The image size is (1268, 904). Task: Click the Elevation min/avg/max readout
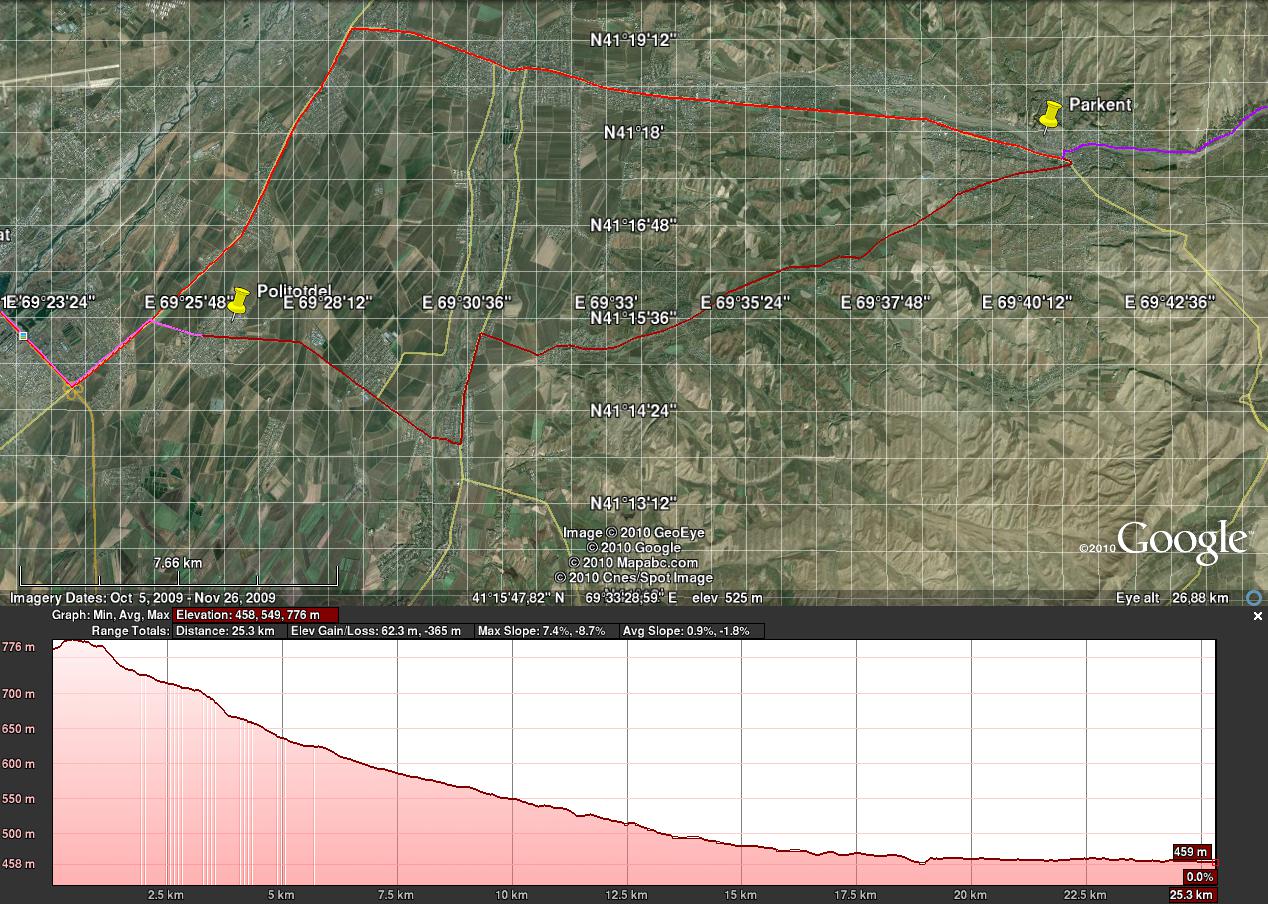tap(255, 615)
